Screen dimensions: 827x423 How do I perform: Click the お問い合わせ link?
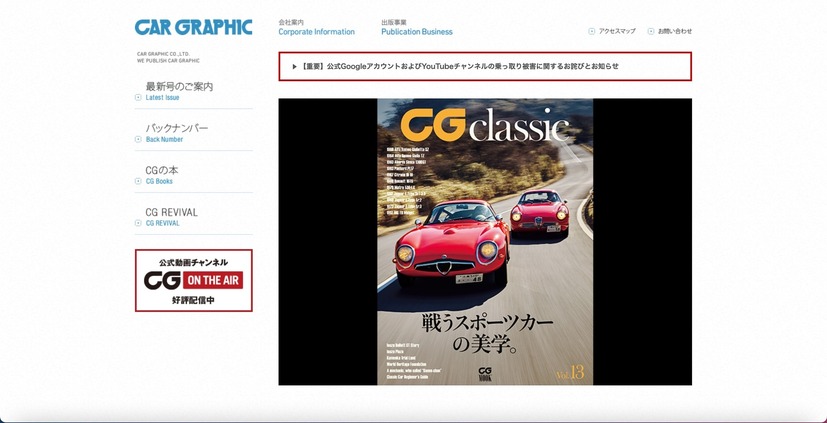coord(675,31)
